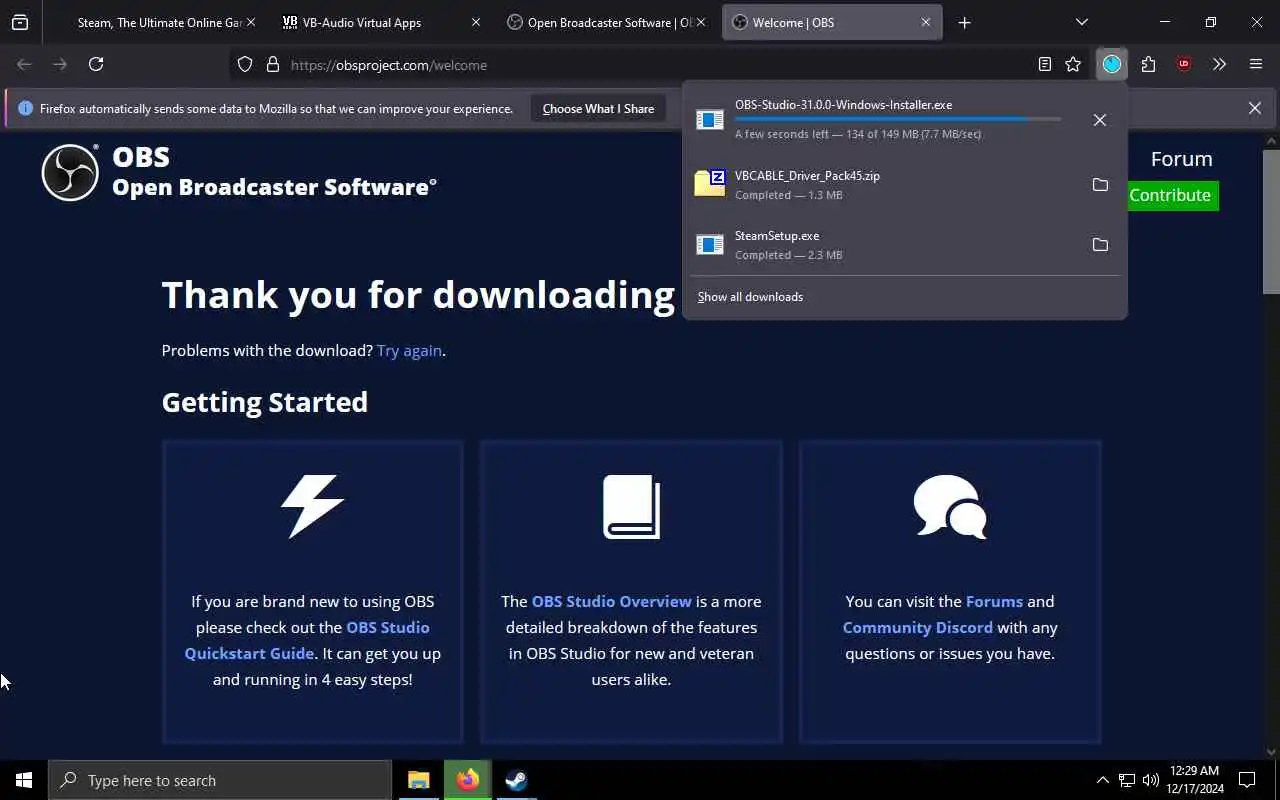Bookmark this page with star
The image size is (1280, 800).
pyautogui.click(x=1073, y=64)
